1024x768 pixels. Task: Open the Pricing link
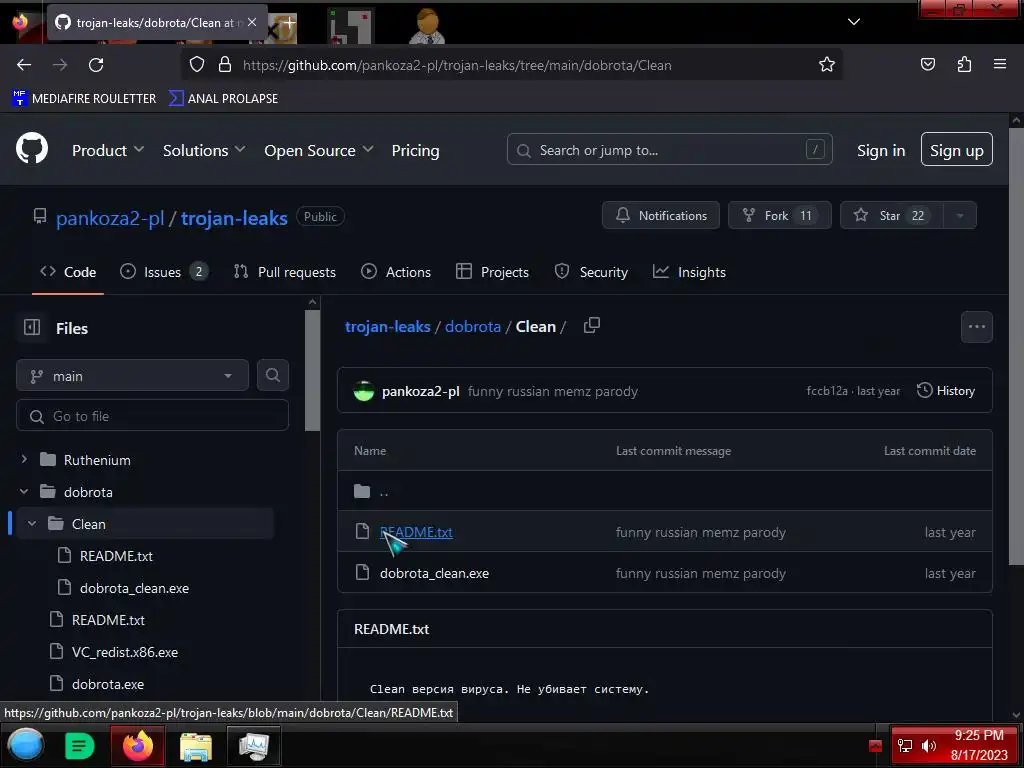(x=415, y=150)
